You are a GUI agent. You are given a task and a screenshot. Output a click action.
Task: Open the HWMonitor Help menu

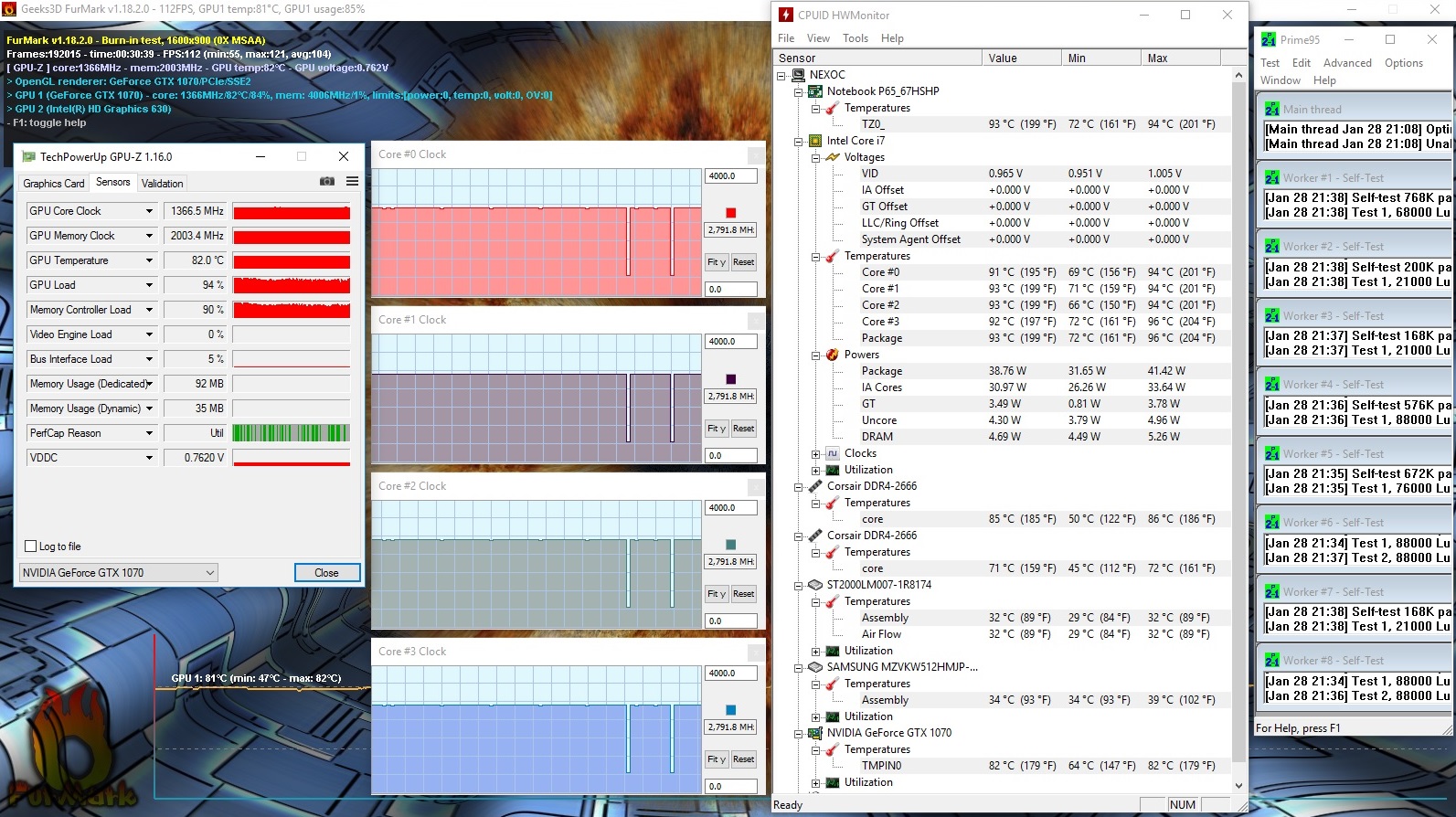[x=892, y=38]
